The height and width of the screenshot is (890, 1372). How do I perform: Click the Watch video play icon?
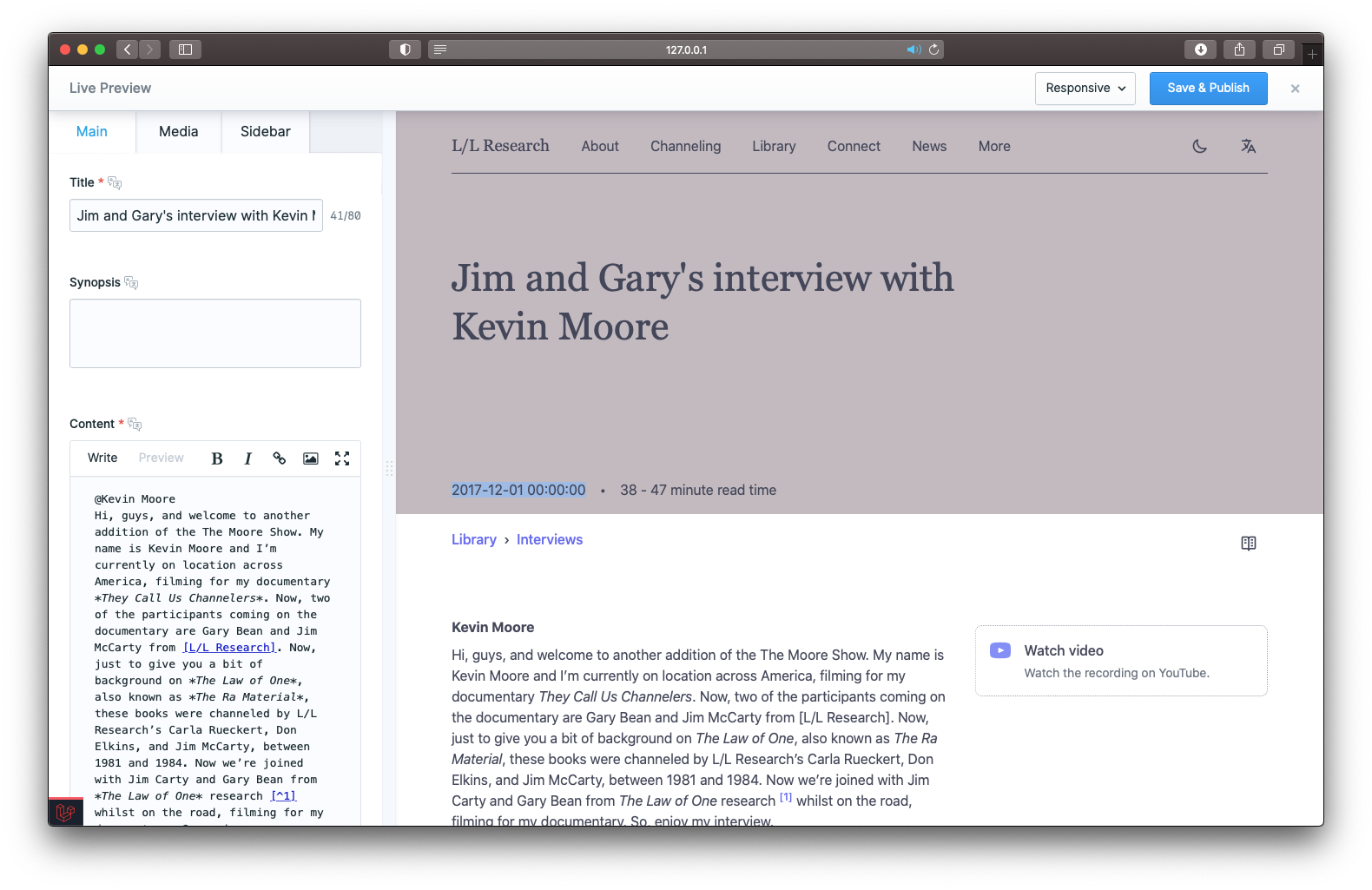[1000, 650]
